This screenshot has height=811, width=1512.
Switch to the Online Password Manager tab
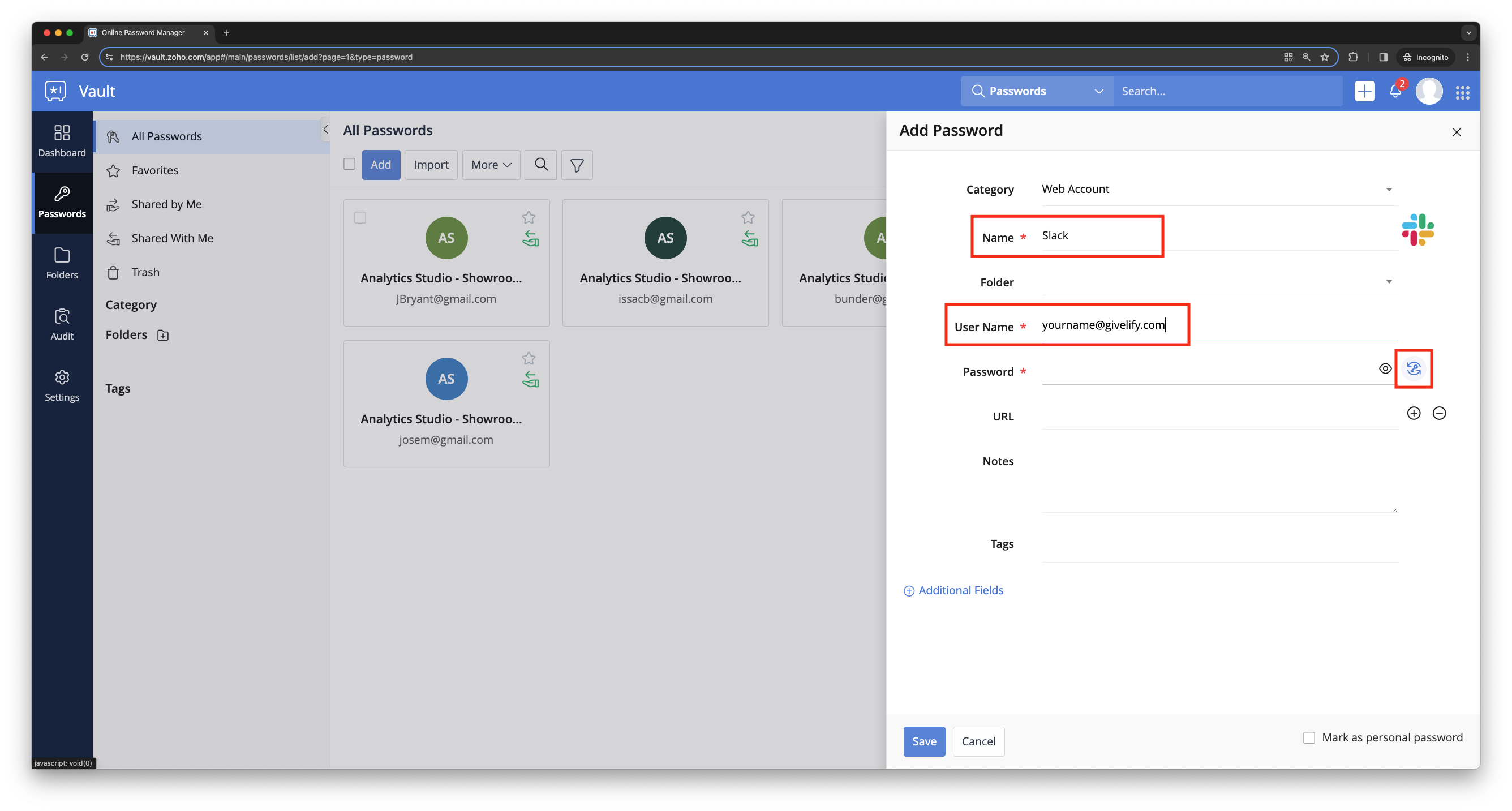(148, 32)
